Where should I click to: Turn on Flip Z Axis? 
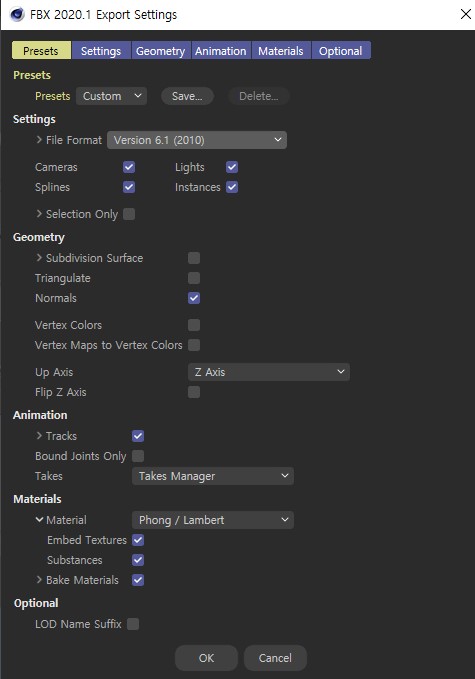pos(194,392)
